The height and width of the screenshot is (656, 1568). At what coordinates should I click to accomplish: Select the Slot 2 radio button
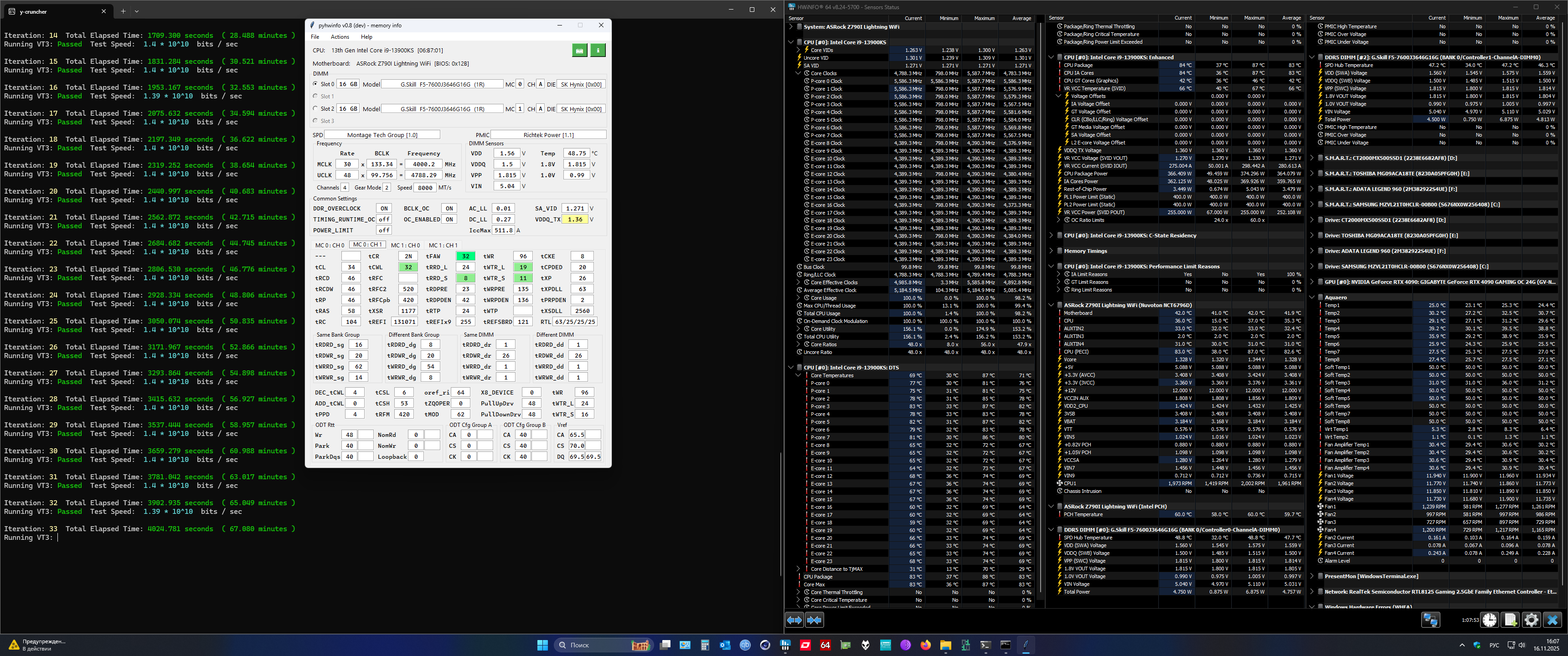point(315,108)
